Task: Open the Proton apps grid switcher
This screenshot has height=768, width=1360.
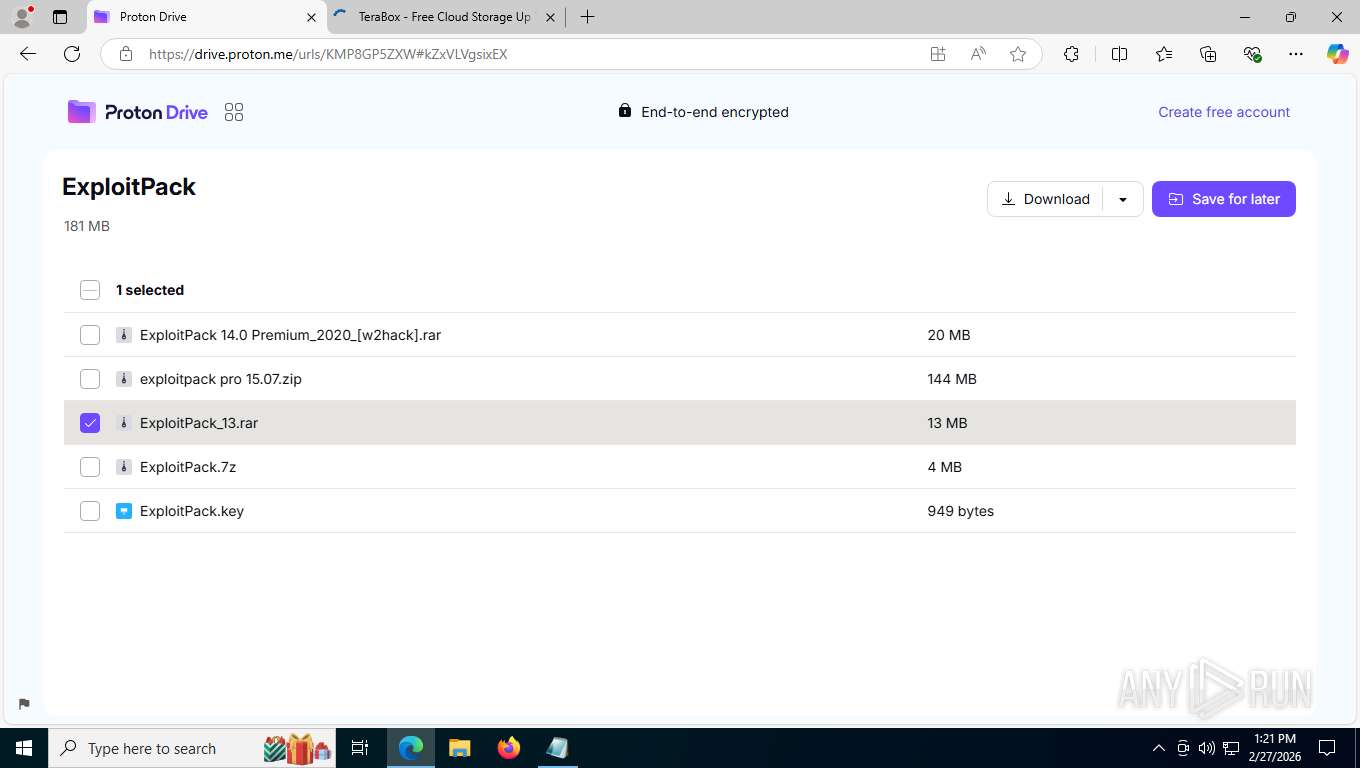Action: pyautogui.click(x=234, y=112)
